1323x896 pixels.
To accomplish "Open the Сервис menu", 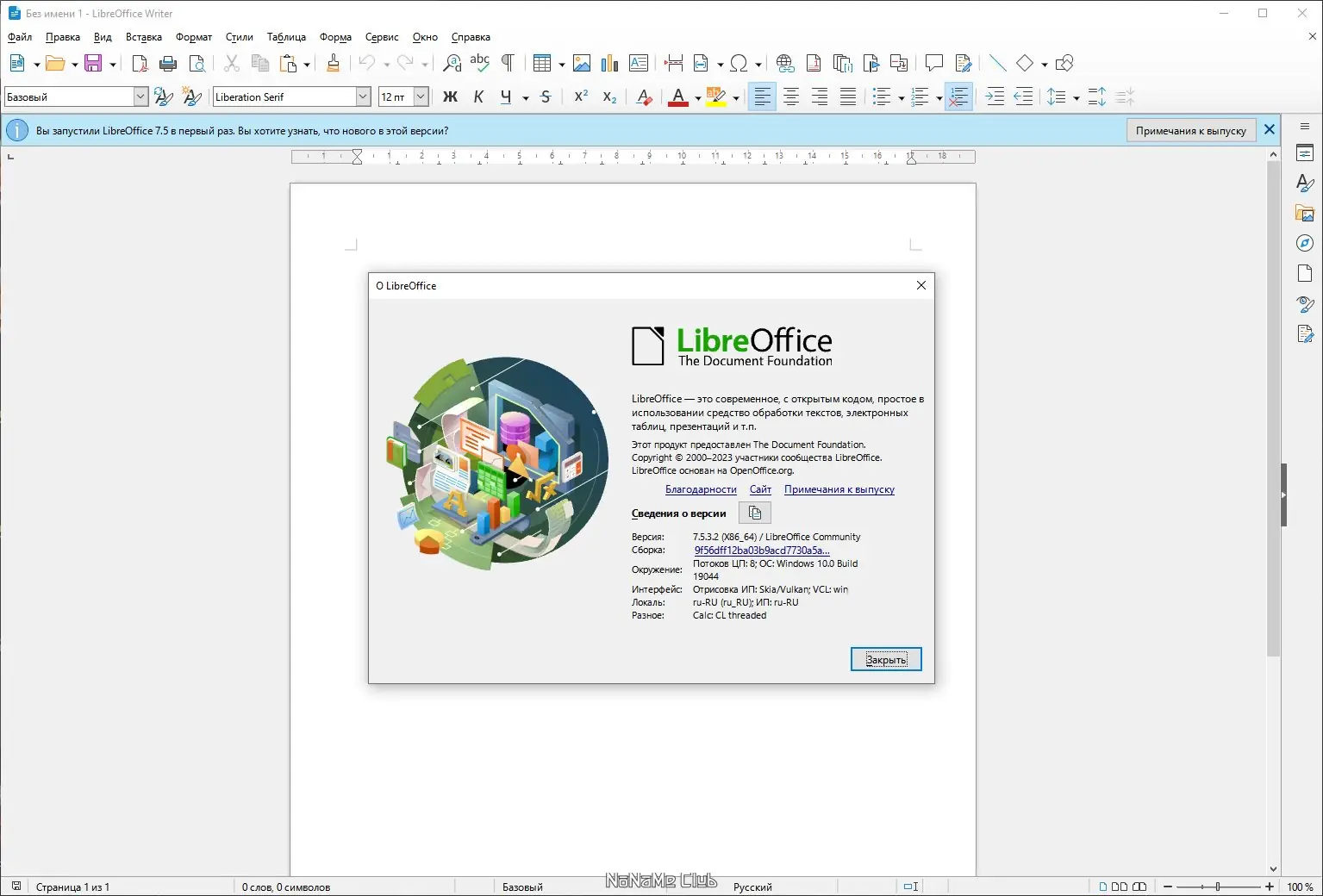I will 382,37.
